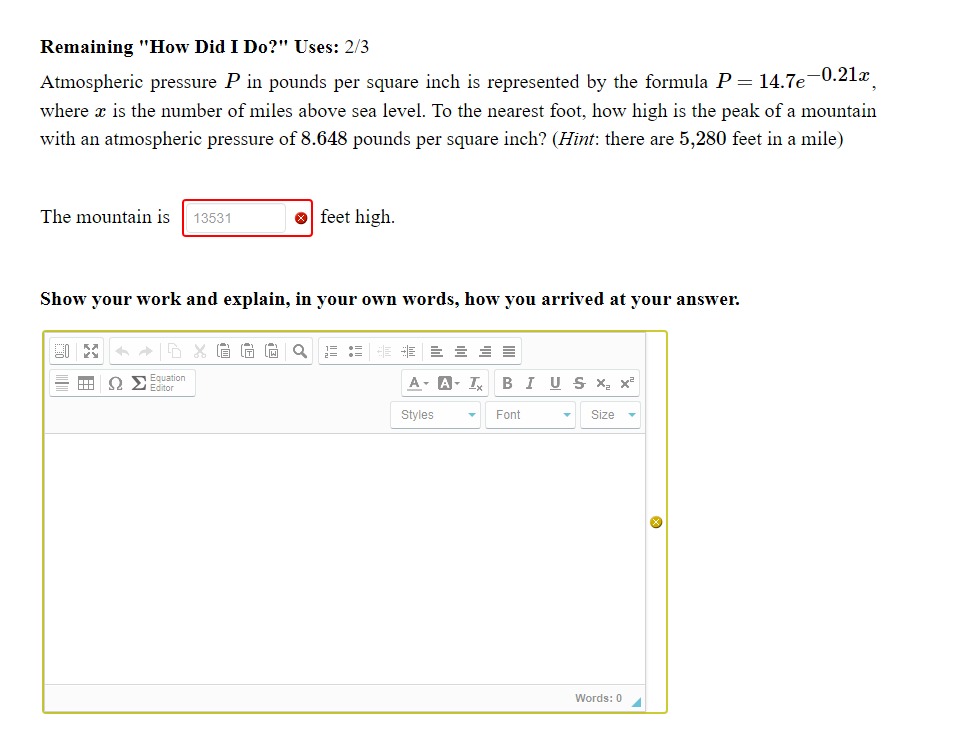Click the 'feet high.' text
Image resolution: width=958 pixels, height=750 pixels.
[357, 217]
